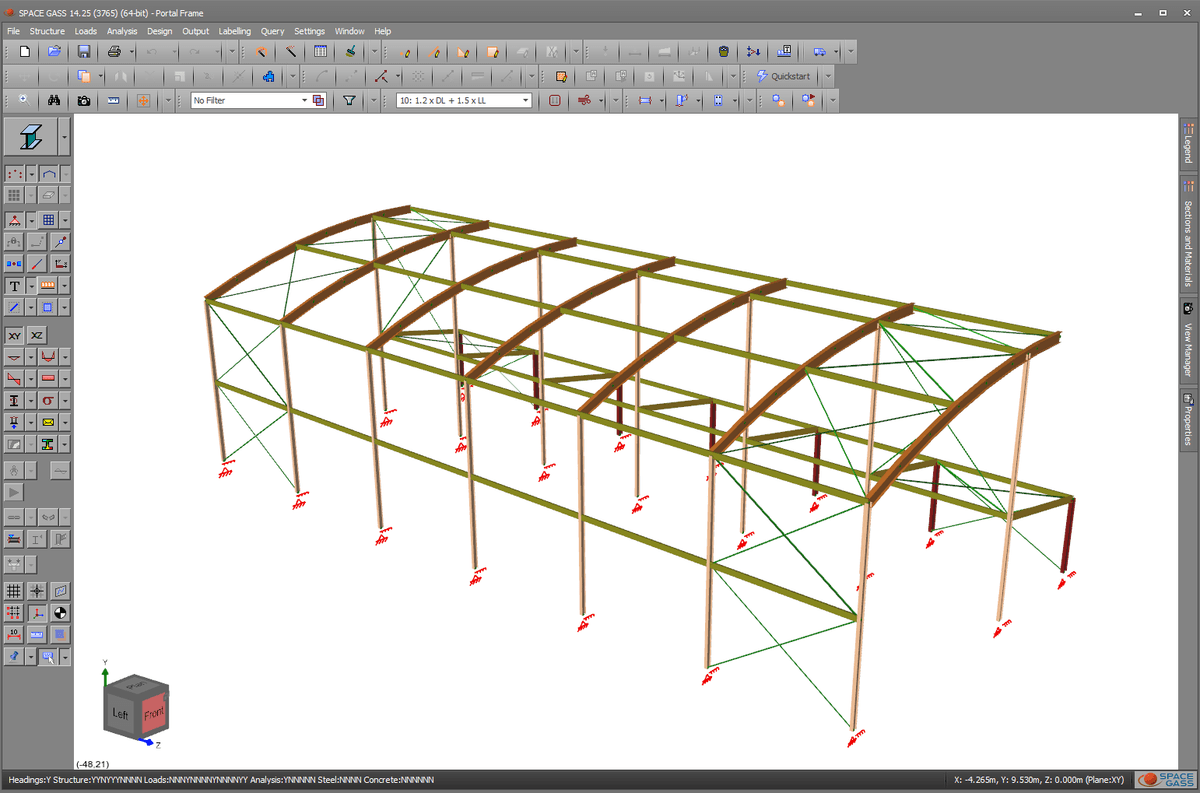Open the No Filter dropdown

pyautogui.click(x=250, y=100)
